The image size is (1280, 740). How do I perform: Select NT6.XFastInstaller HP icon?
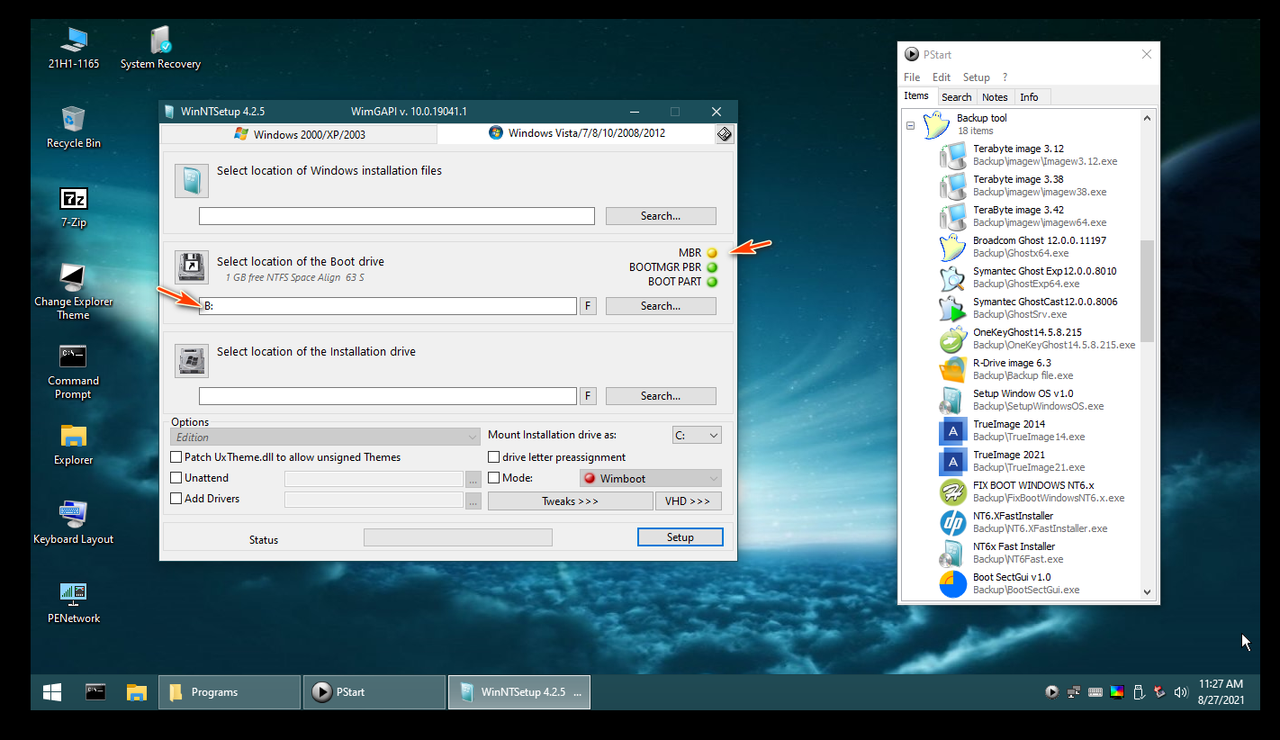(x=953, y=522)
